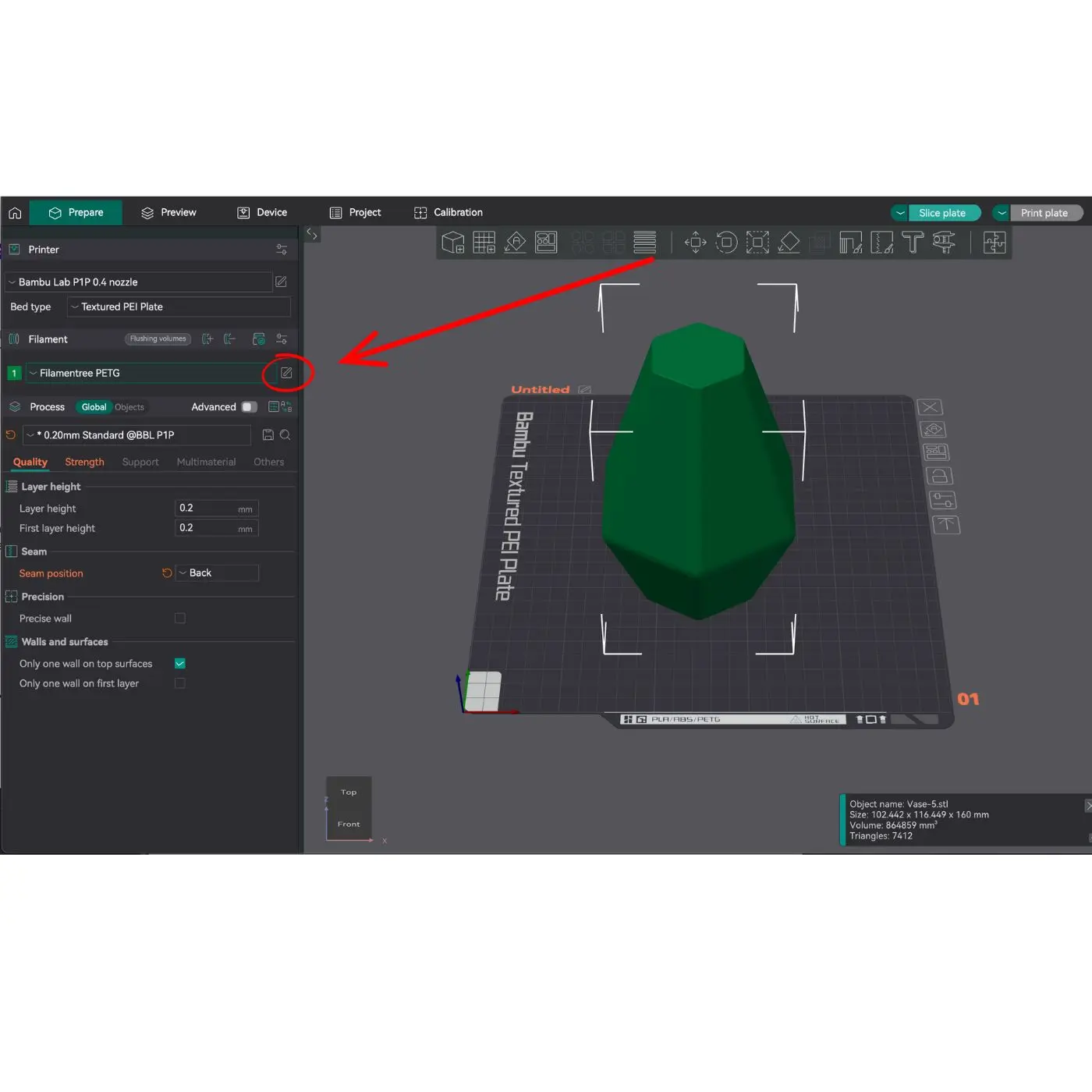1092x1092 pixels.
Task: Select the Move tool in toolbar
Action: (x=695, y=243)
